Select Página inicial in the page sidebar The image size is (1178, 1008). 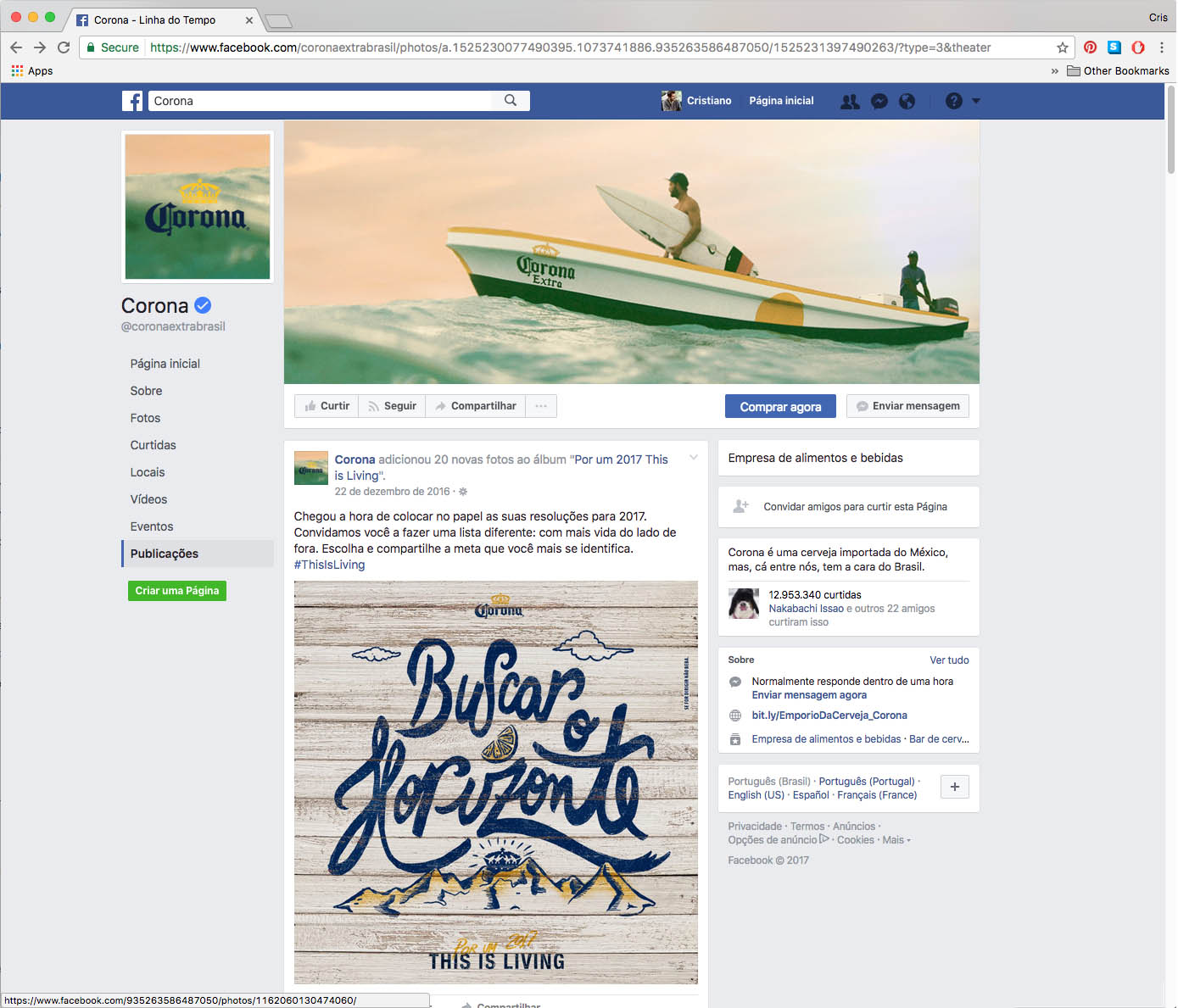(165, 364)
